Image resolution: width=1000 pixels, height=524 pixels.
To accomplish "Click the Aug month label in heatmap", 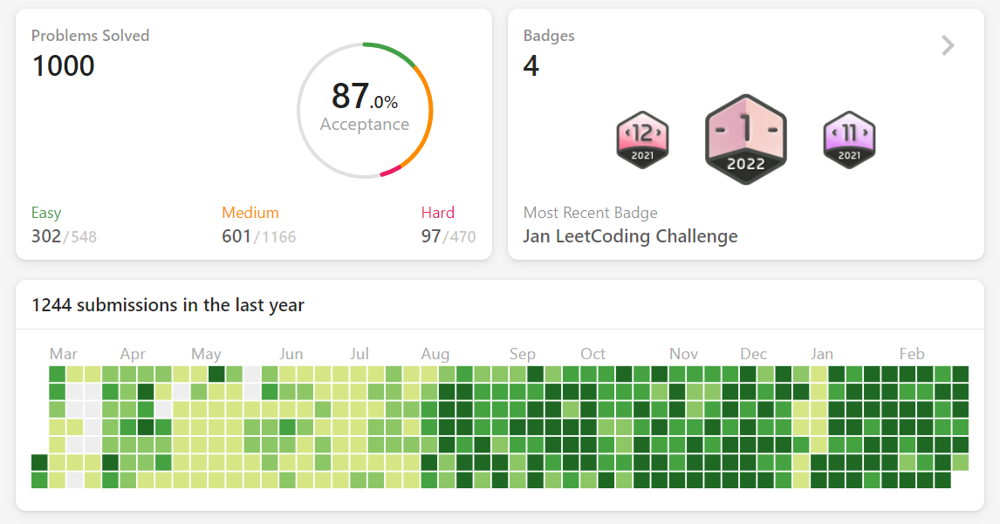I will (x=435, y=354).
